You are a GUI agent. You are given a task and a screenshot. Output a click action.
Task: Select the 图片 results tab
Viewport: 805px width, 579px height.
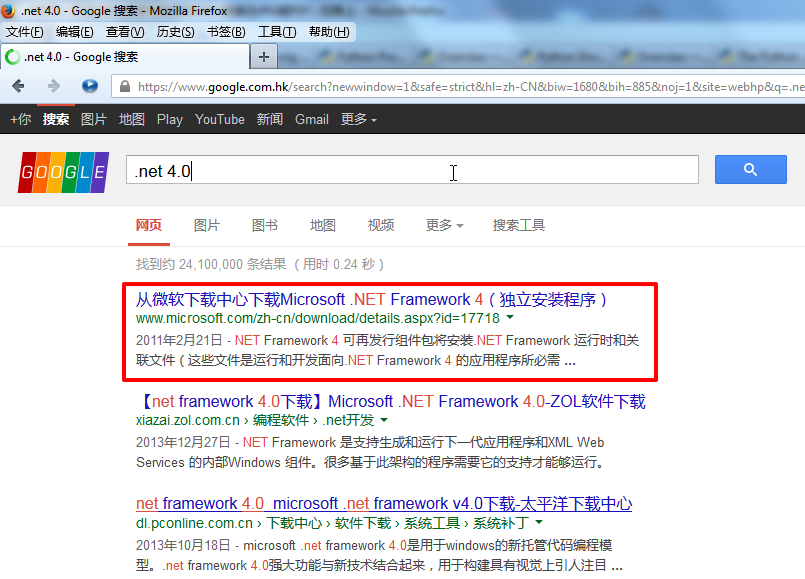(206, 225)
